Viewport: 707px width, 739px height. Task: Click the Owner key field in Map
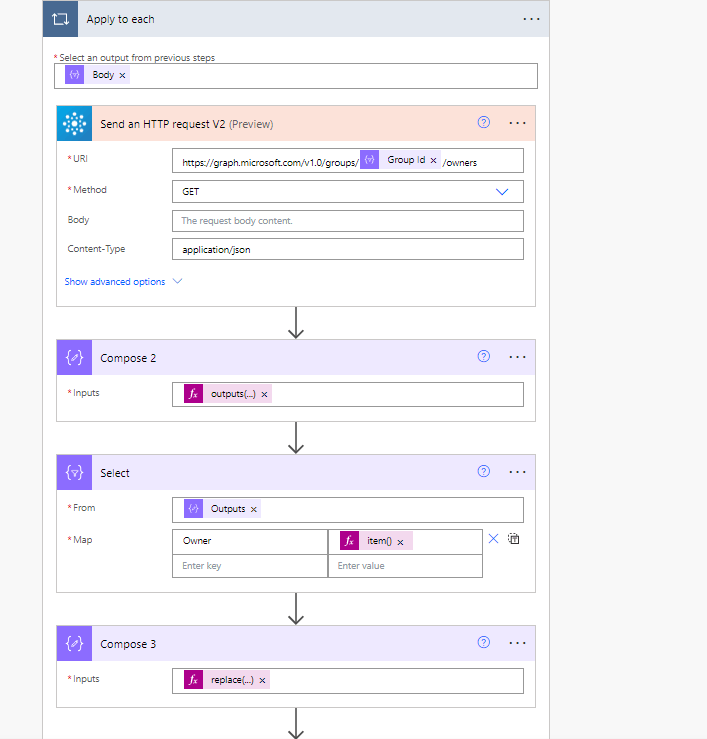[250, 541]
